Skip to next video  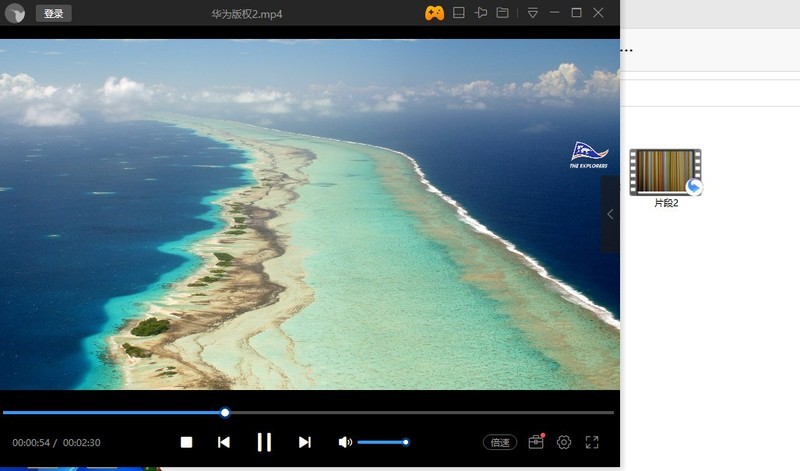[305, 442]
